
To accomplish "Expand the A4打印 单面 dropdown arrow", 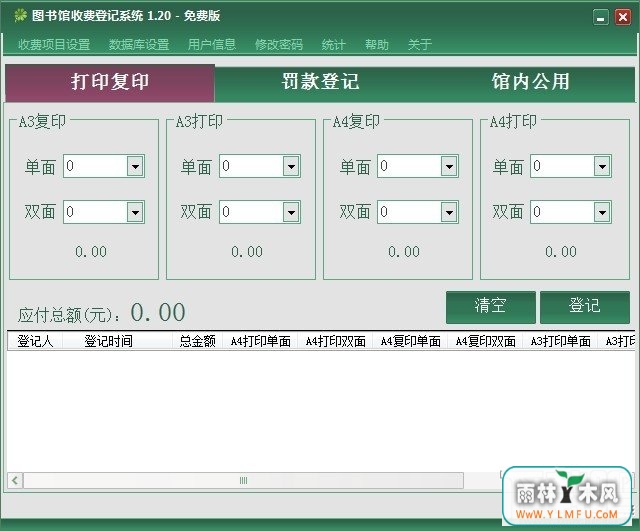I will [x=602, y=166].
